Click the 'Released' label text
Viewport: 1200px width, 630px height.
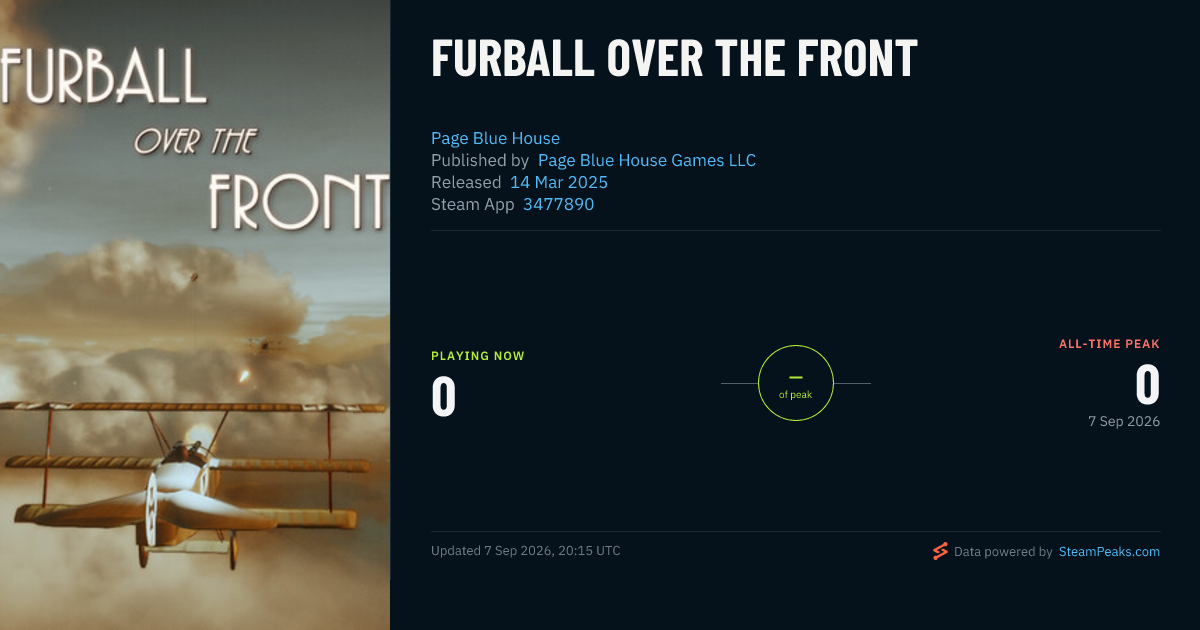tap(466, 182)
